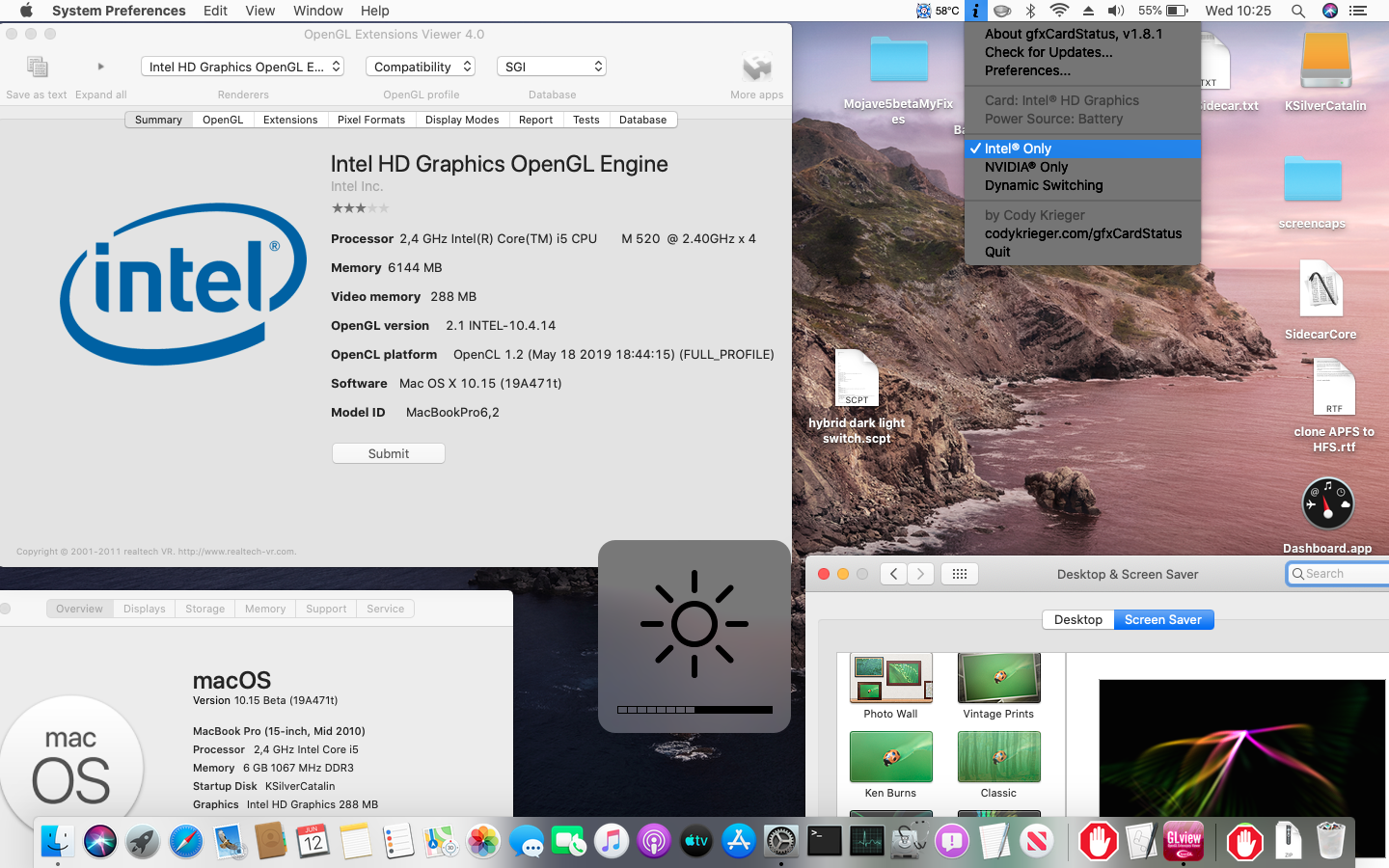Open the Wi-Fi status menu
This screenshot has height=868, width=1389.
point(1059,11)
